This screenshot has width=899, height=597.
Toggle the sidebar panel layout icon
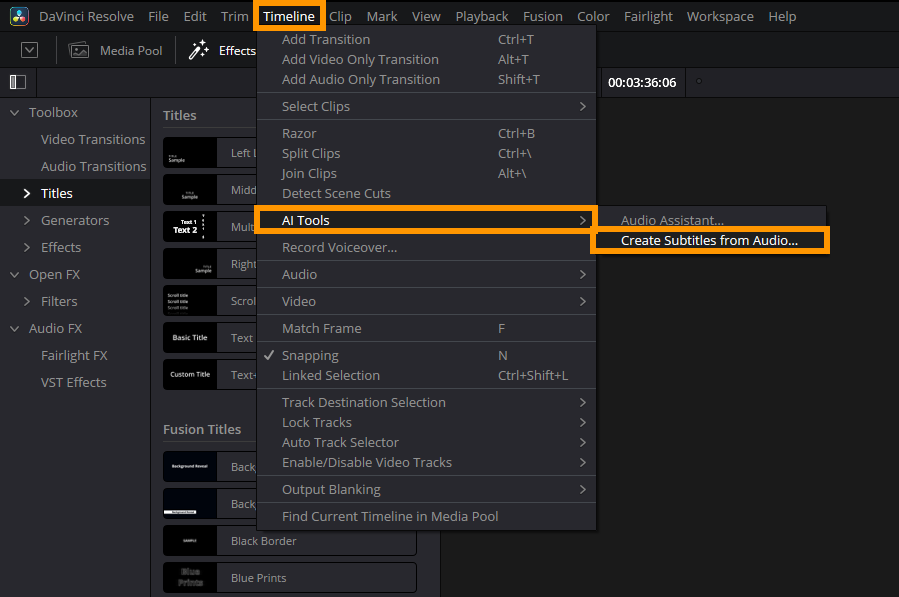pyautogui.click(x=18, y=82)
